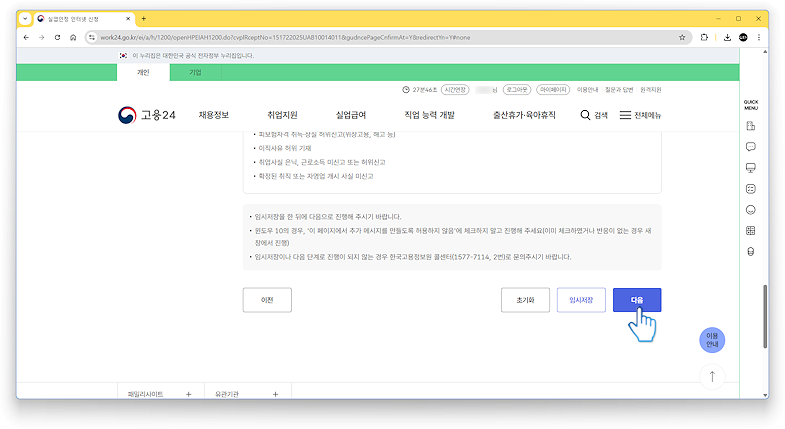Click the session timer clock icon
This screenshot has width=785, height=429.
pos(406,90)
